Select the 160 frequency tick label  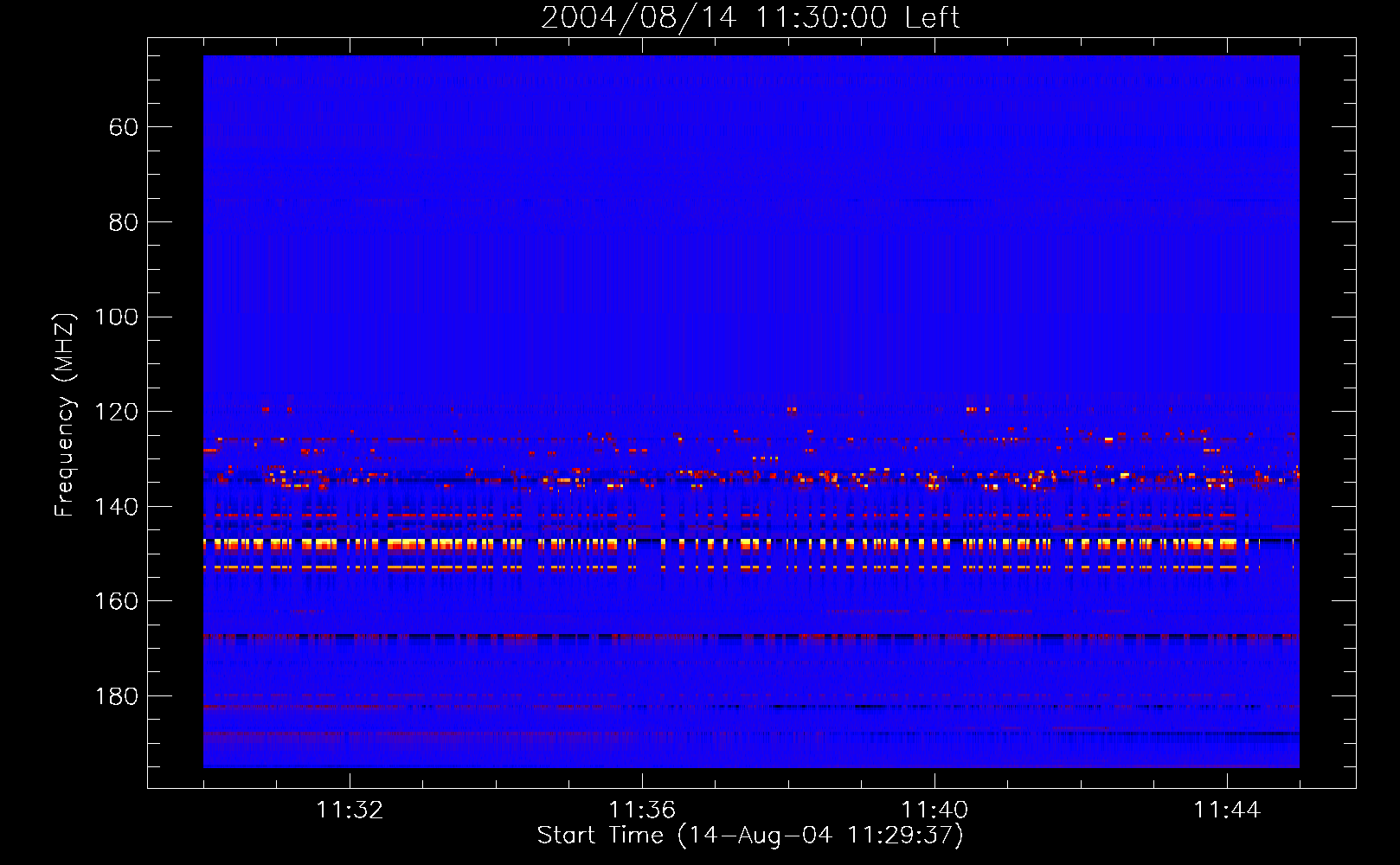coord(116,601)
